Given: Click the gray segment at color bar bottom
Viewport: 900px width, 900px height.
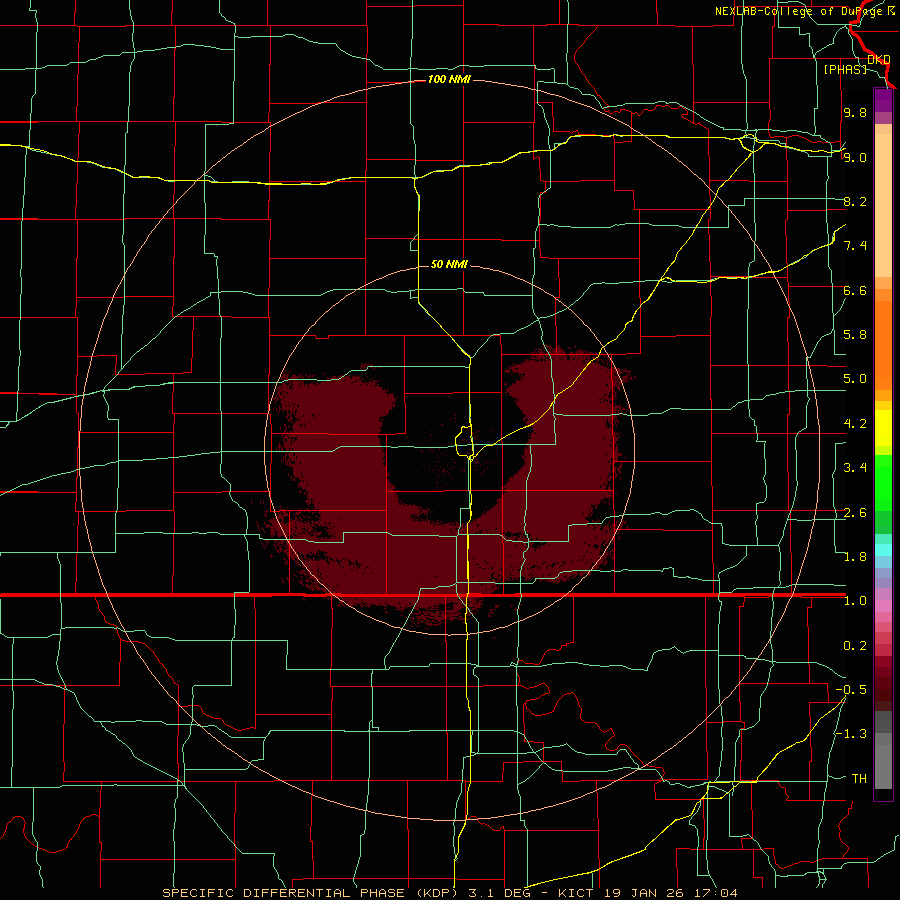Looking at the screenshot, I should (883, 766).
